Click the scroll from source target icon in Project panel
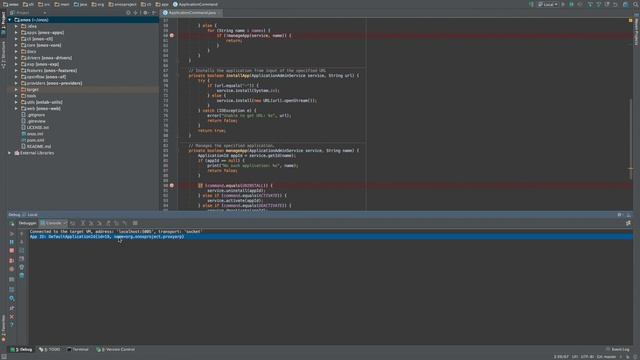This screenshot has width=640, height=360. 128,13
